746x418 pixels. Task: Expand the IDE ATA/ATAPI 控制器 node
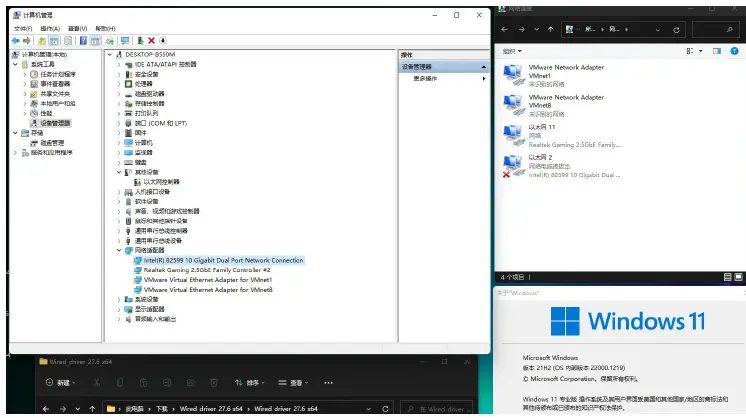[x=119, y=64]
